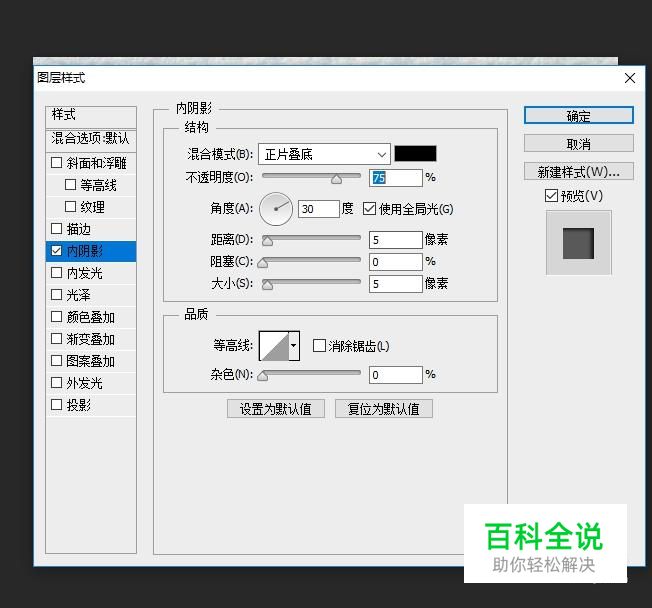Enable the 投影 drop shadow checkbox
Viewport: 652px width, 608px height.
57,405
